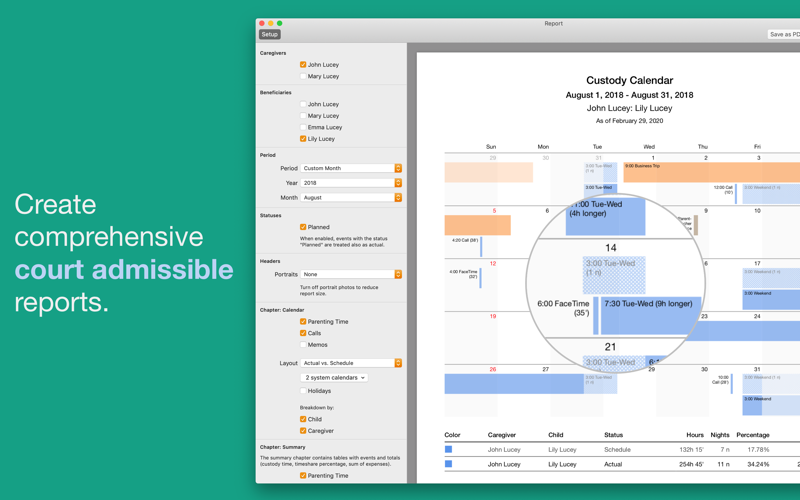
Task: Click day 26 in the calendar
Action: point(492,369)
